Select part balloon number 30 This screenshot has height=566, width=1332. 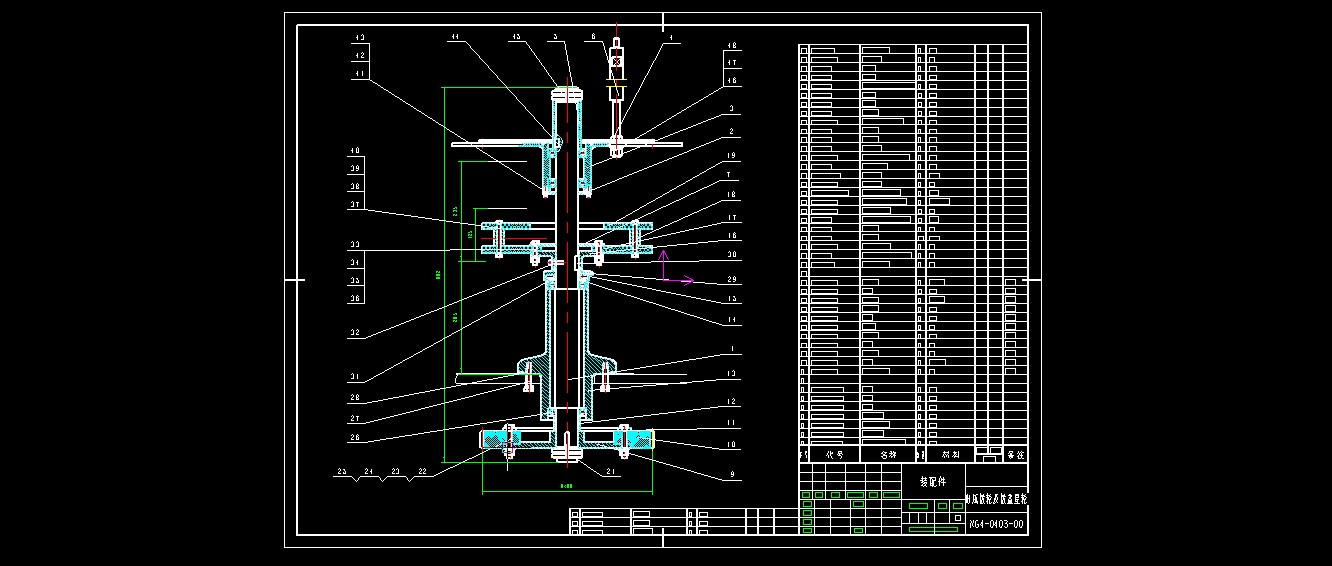[x=731, y=254]
